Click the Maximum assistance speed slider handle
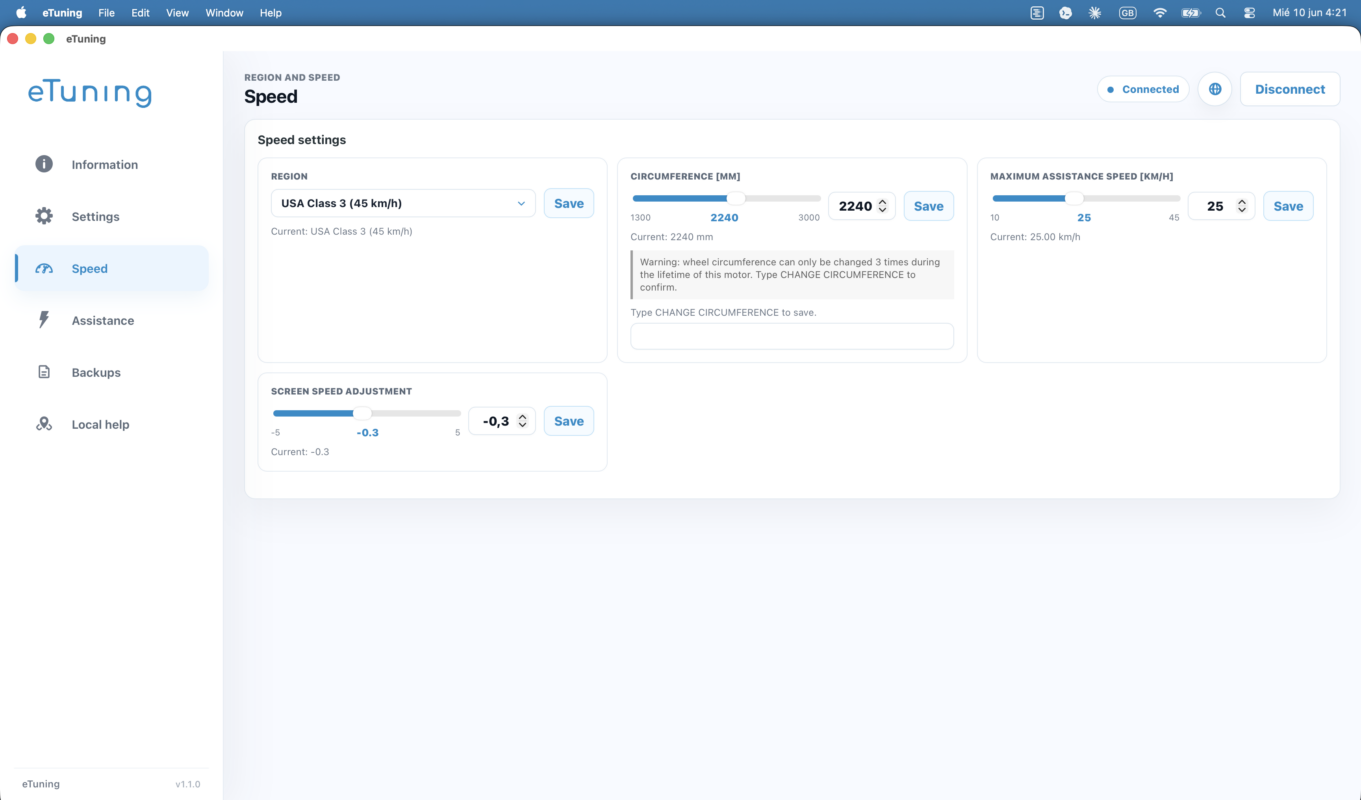Viewport: 1361px width, 800px height. click(x=1074, y=198)
